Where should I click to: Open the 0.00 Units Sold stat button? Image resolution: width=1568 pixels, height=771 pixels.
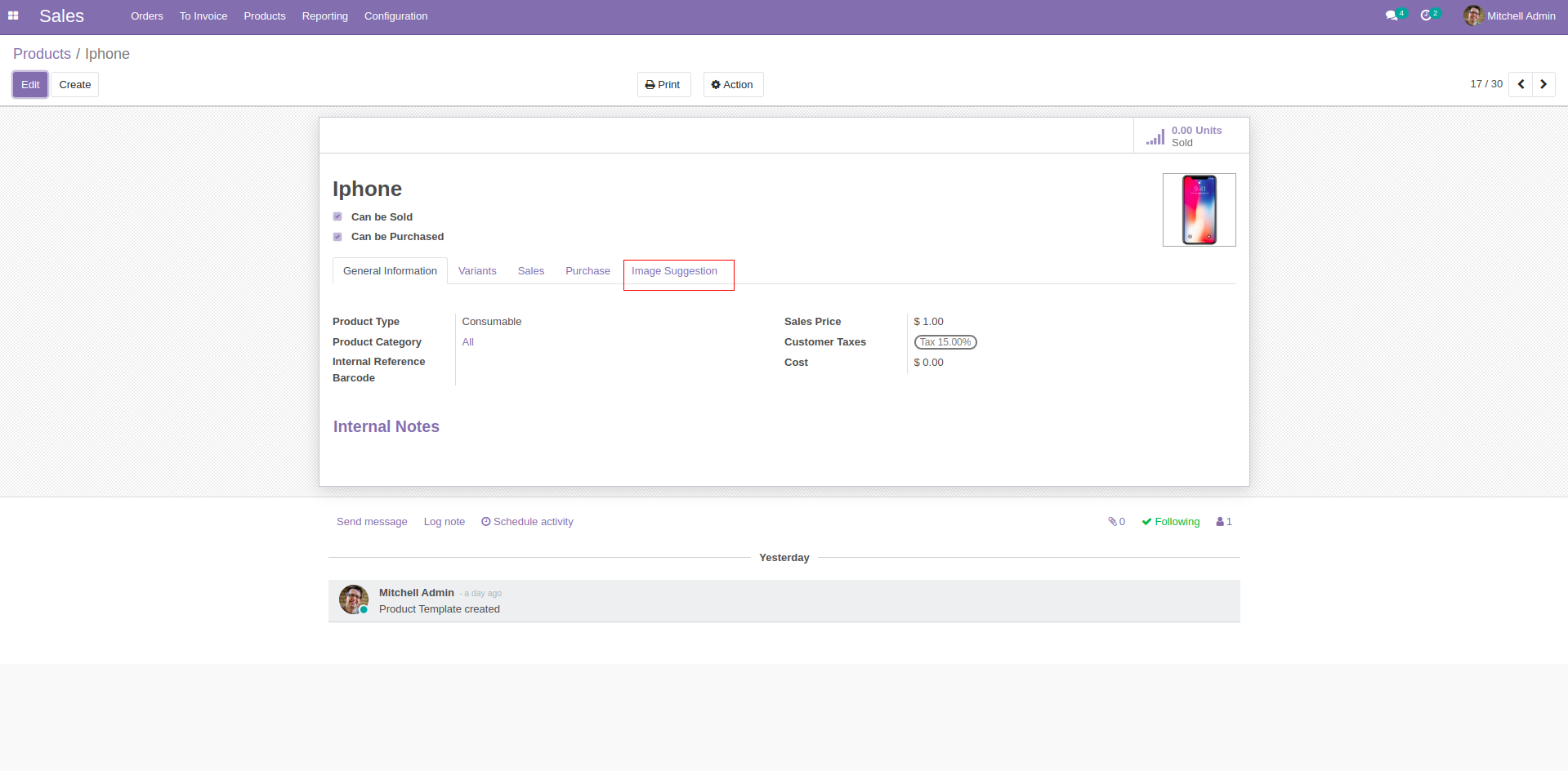(1191, 136)
